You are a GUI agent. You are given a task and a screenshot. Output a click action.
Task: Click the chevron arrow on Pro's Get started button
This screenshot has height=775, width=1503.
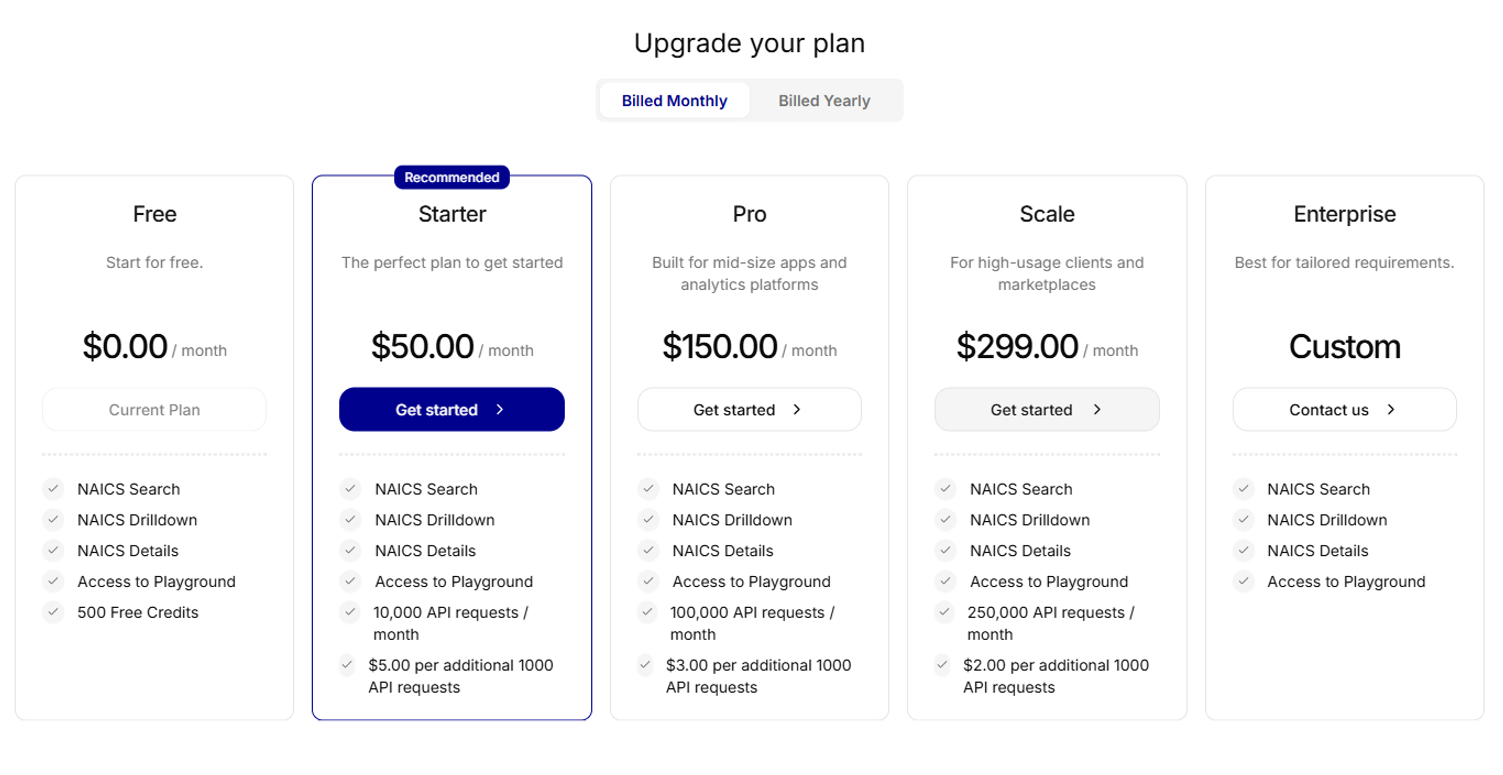pyautogui.click(x=796, y=409)
